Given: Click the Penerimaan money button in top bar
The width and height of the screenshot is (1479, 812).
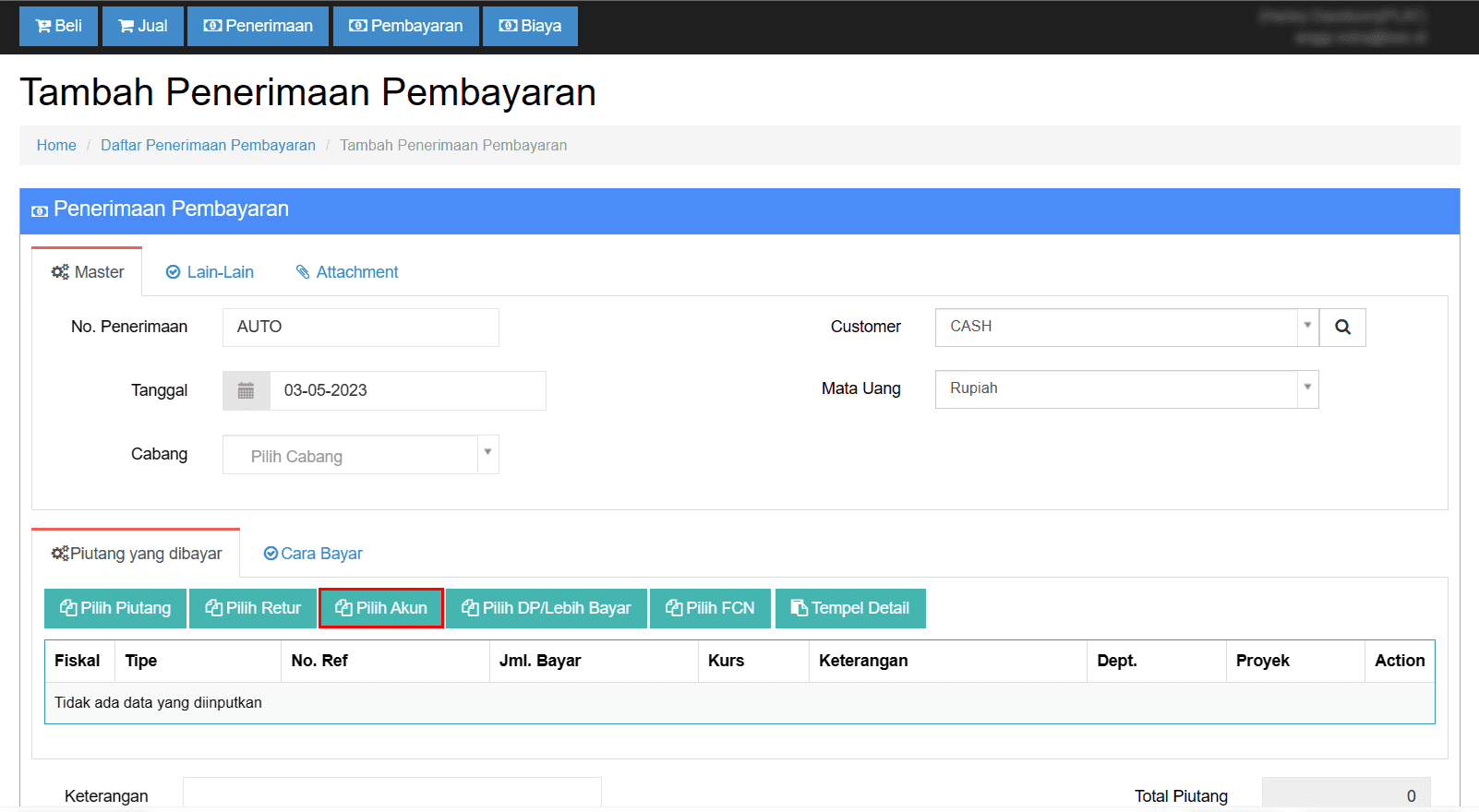Looking at the screenshot, I should click(x=259, y=26).
